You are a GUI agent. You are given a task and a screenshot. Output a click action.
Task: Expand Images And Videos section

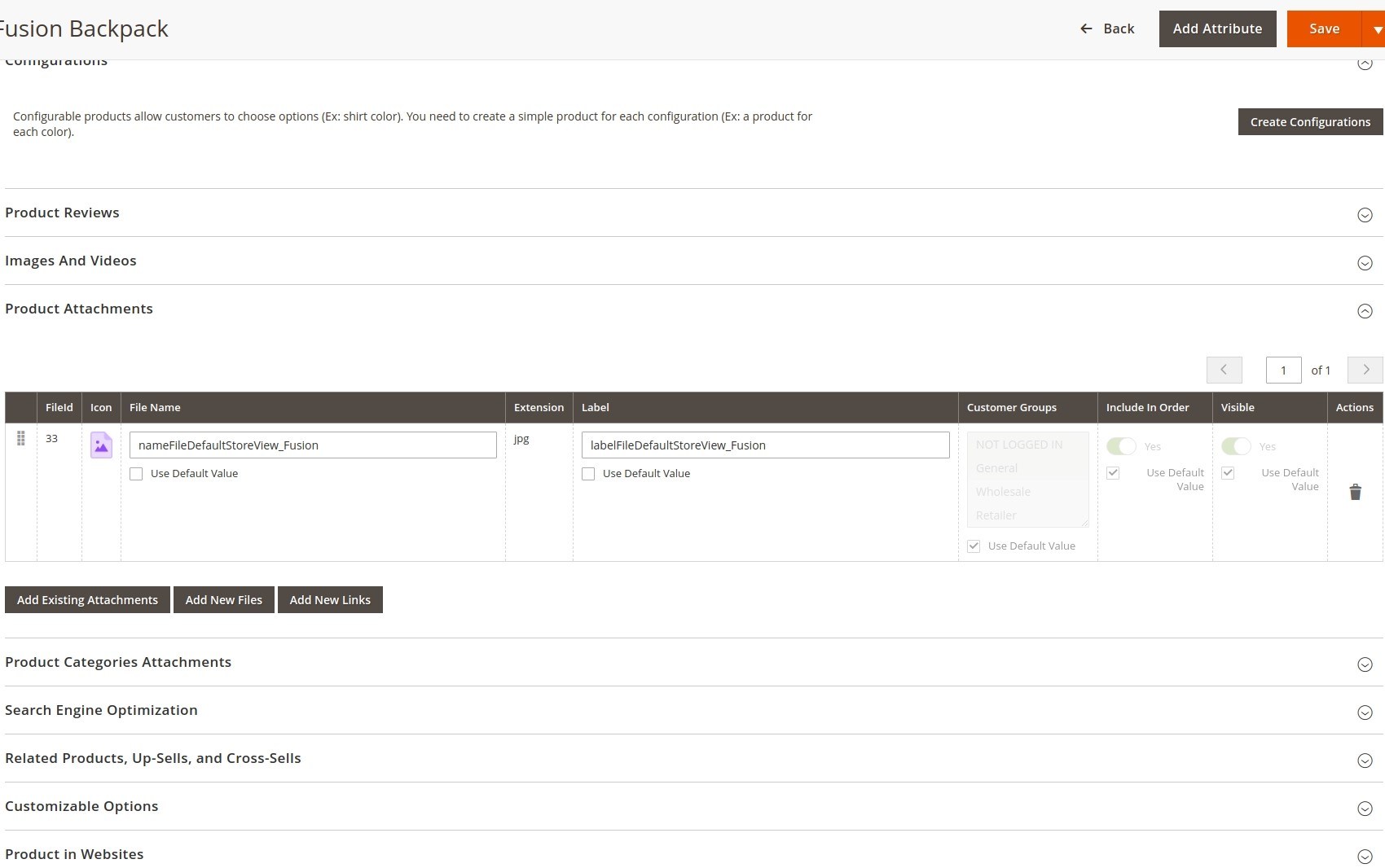pyautogui.click(x=1365, y=263)
